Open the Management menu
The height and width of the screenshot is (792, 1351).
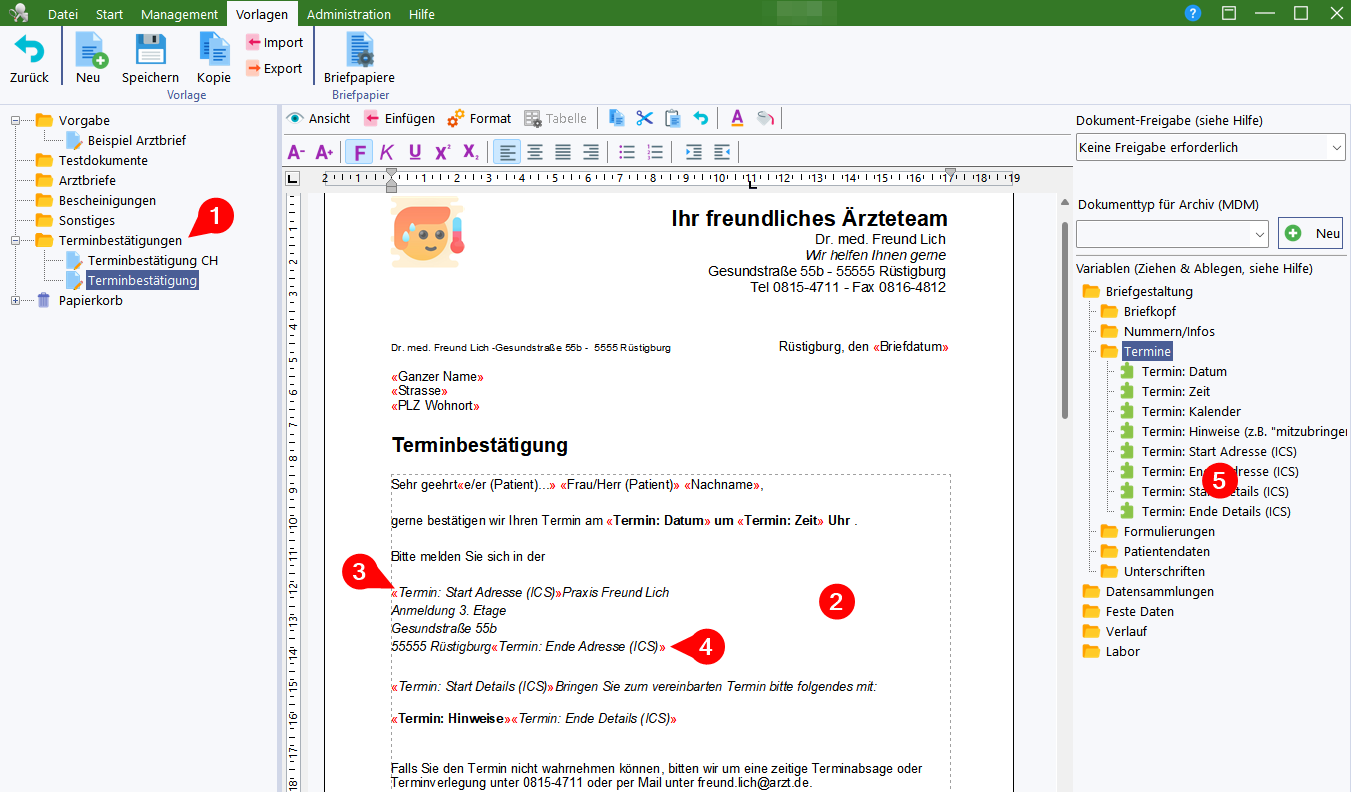(179, 14)
